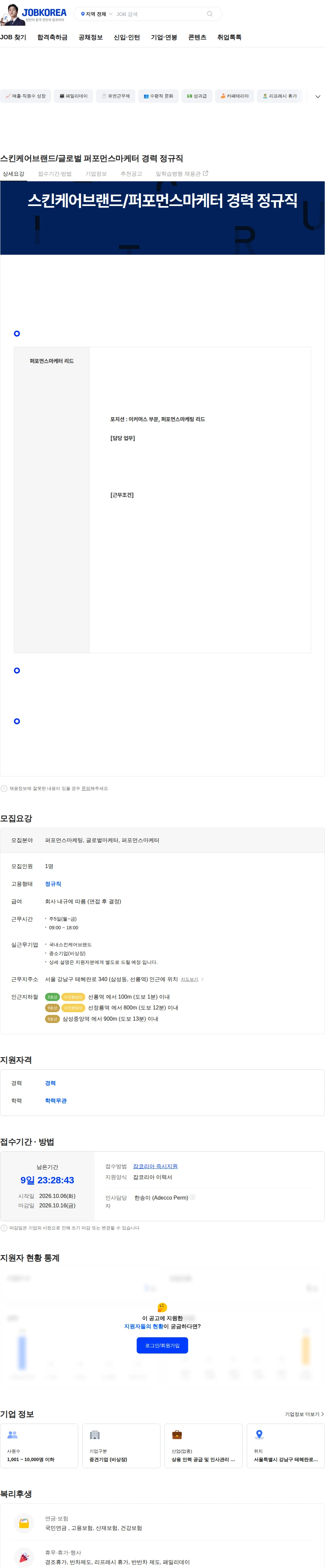Image resolution: width=325 pixels, height=1568 pixels.
Task: Switch to the 기업정보 tab
Action: [96, 174]
